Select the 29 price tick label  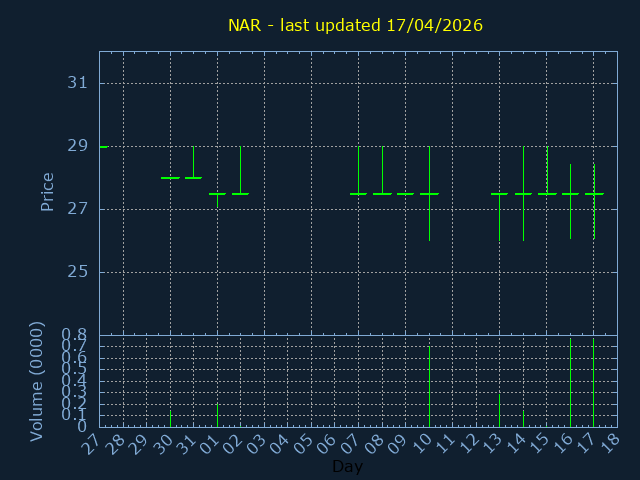(77, 146)
